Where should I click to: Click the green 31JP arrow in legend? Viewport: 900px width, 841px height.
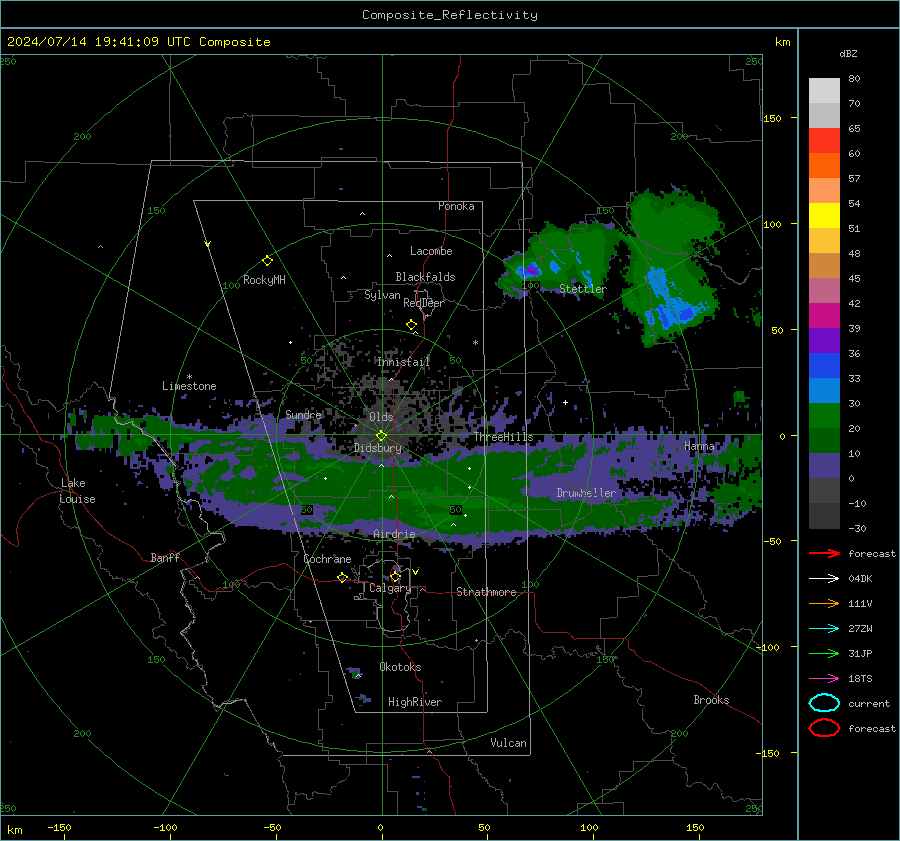pyautogui.click(x=824, y=653)
